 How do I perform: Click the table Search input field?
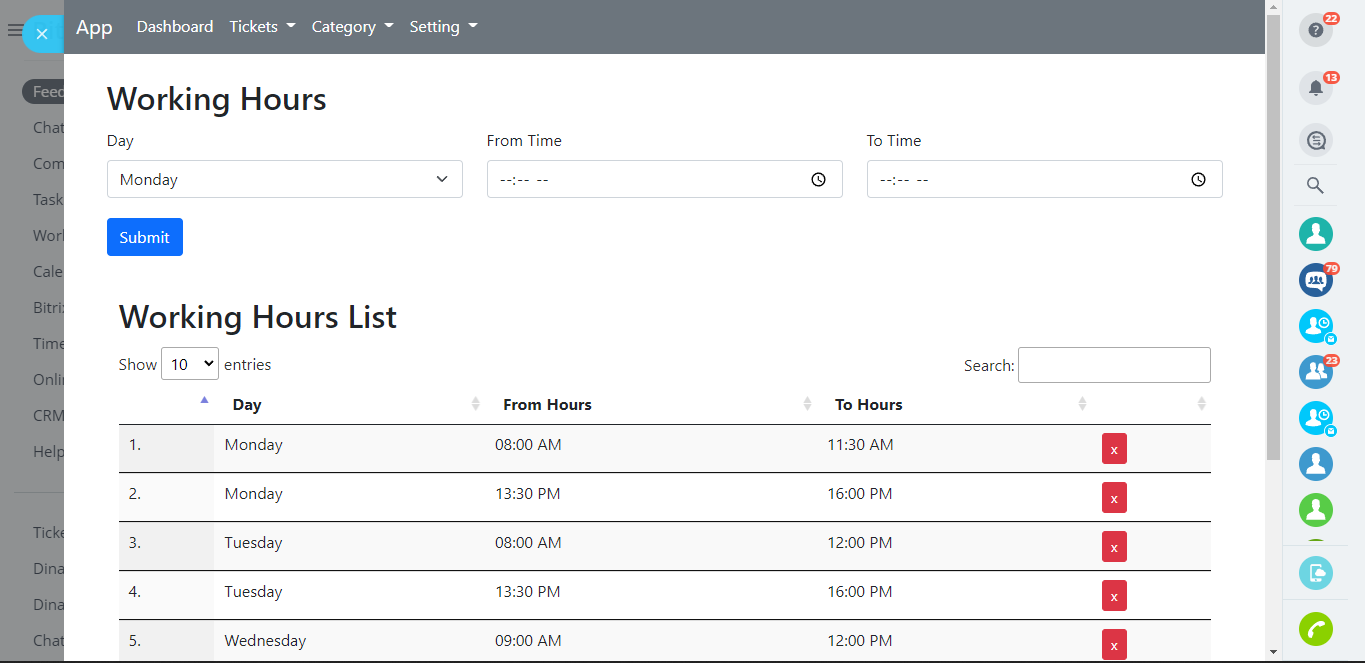point(1113,365)
